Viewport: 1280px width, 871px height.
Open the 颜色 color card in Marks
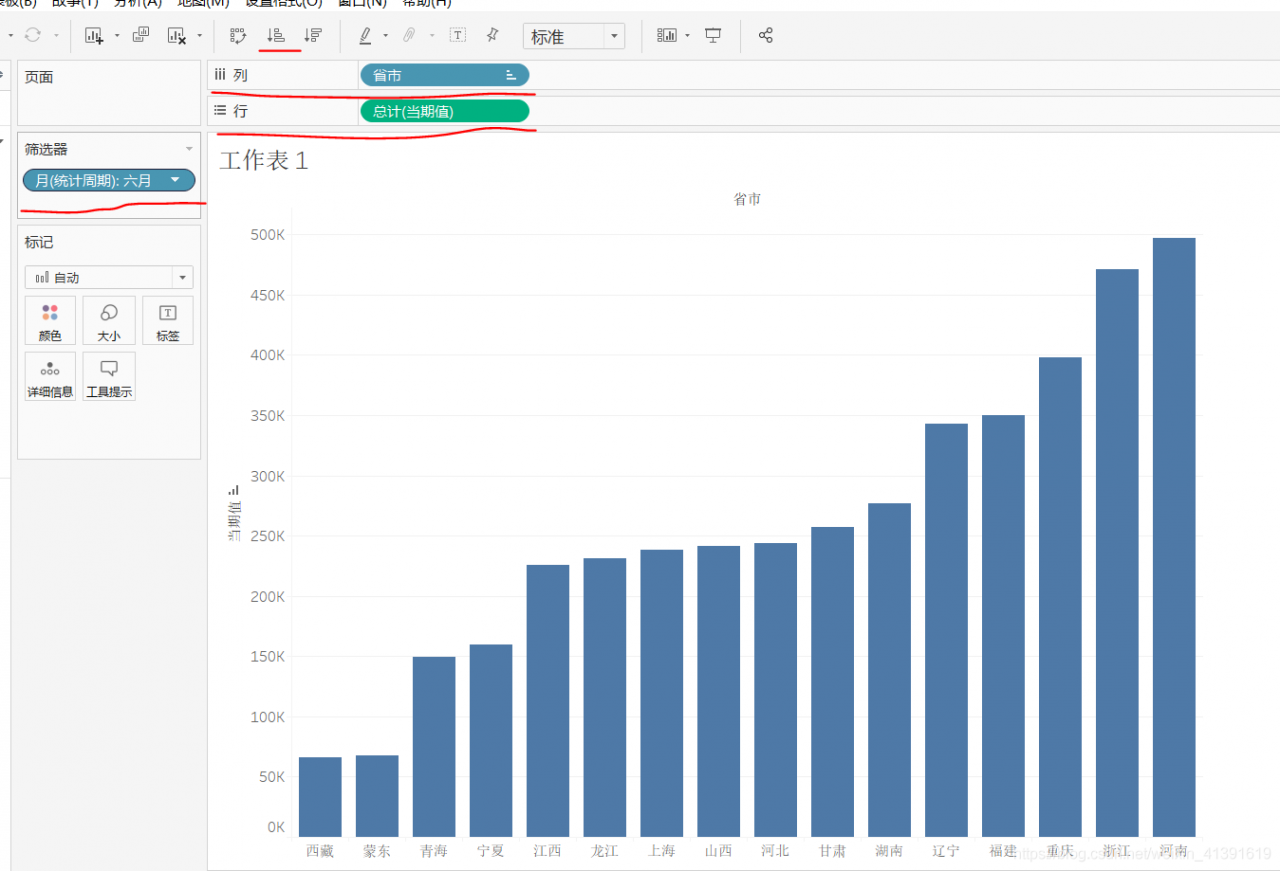50,321
